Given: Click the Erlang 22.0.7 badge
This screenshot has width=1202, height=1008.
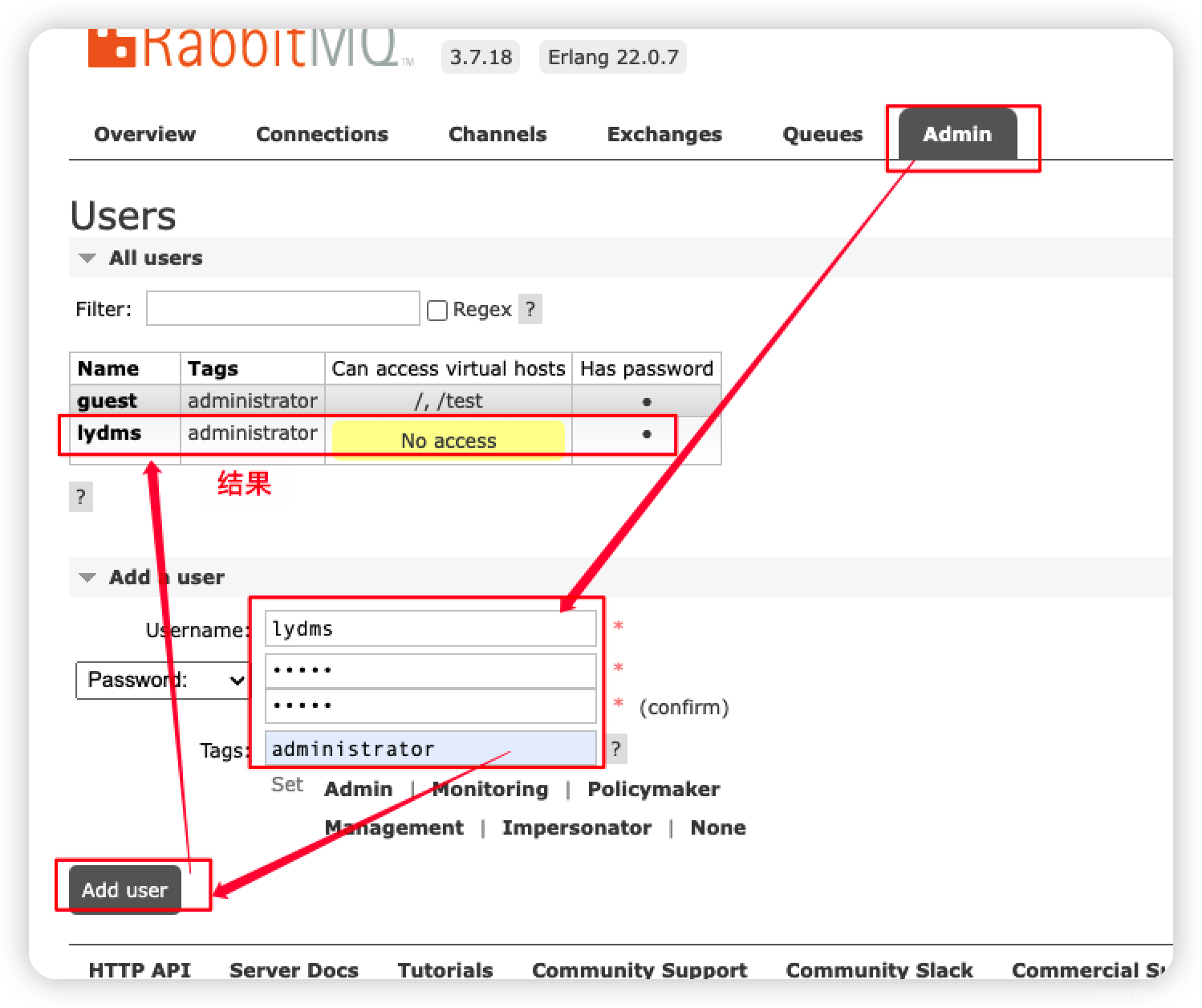Looking at the screenshot, I should (x=613, y=57).
